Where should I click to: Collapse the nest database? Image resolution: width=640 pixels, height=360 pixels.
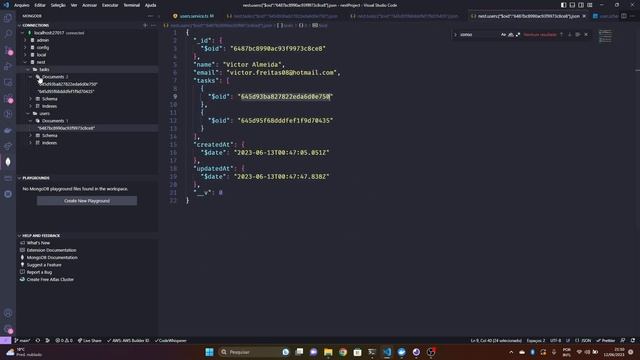(x=25, y=62)
